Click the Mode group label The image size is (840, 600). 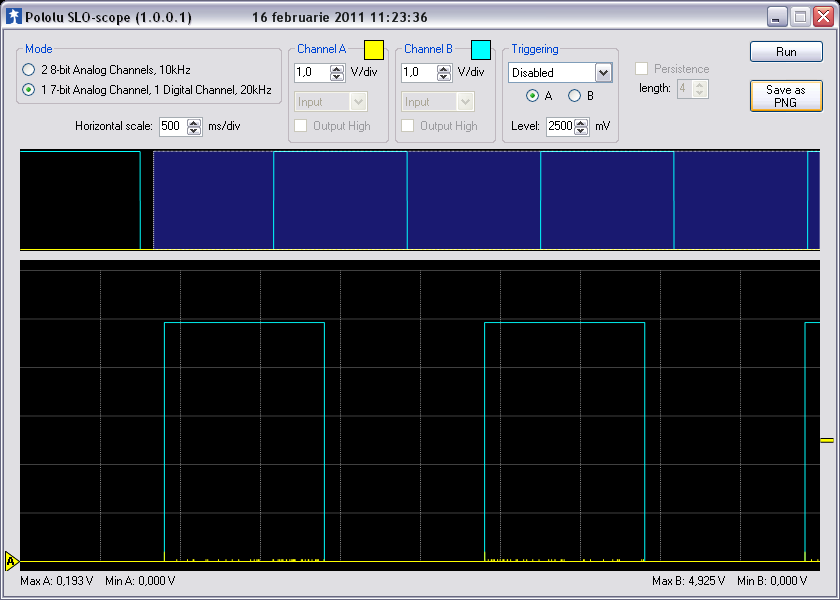click(x=39, y=49)
